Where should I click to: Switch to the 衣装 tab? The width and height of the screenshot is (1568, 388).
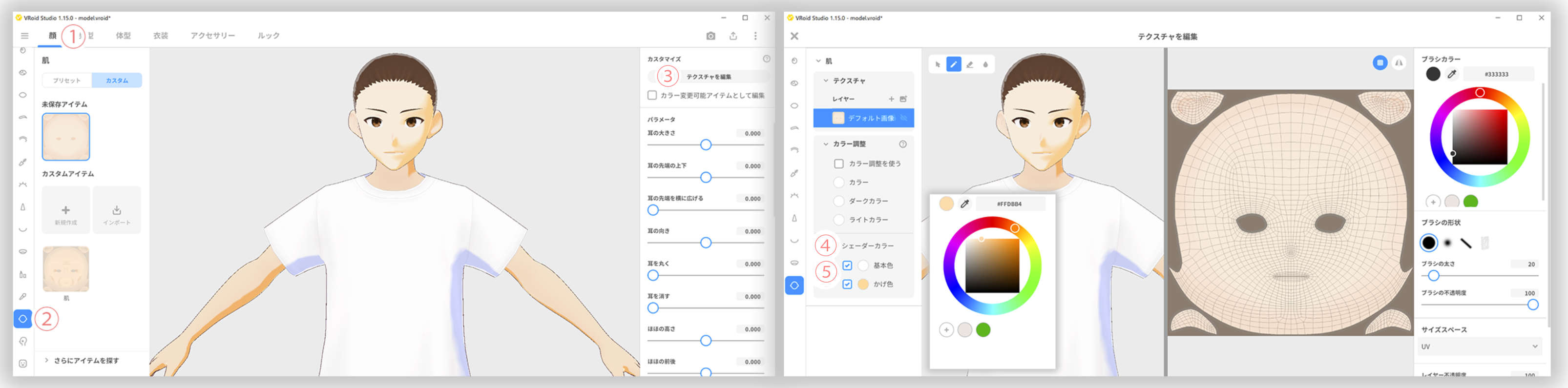pyautogui.click(x=161, y=36)
